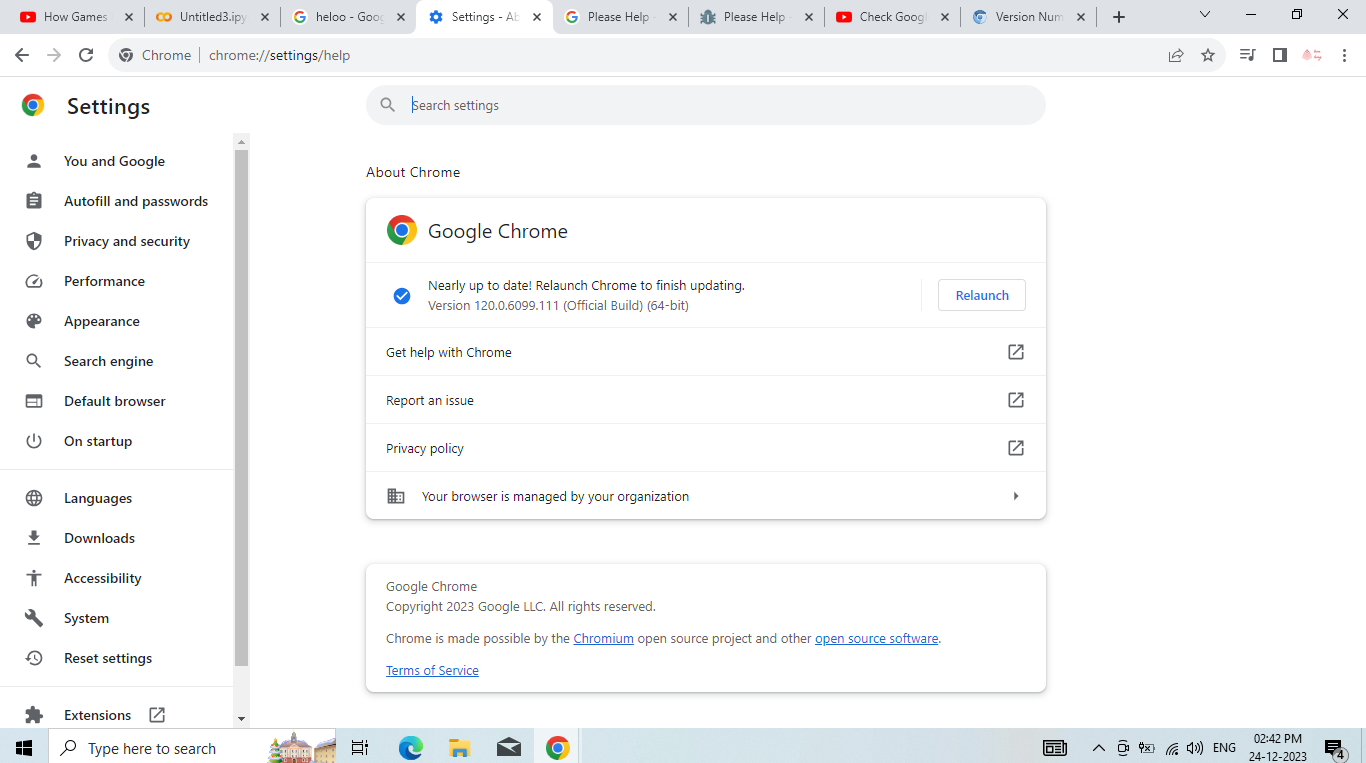Viewport: 1366px width, 763px height.
Task: Click the System wrench icon
Action: [x=34, y=618]
